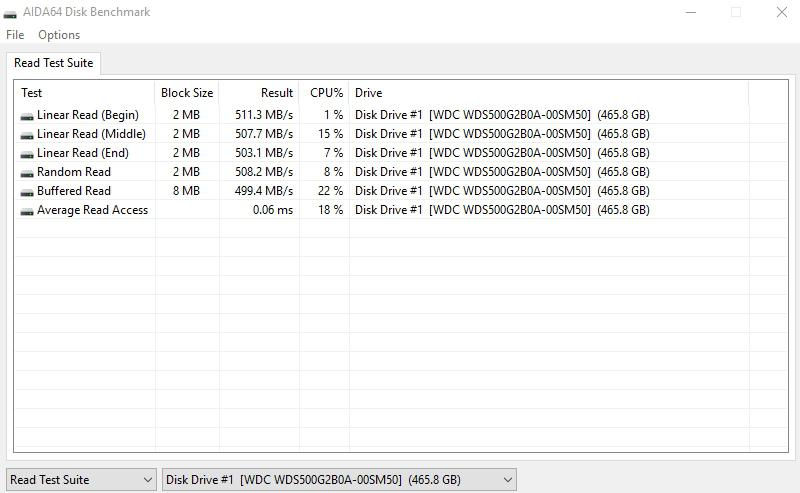Sort by the Test column header
Viewport: 800px width, 493px height.
click(x=84, y=92)
